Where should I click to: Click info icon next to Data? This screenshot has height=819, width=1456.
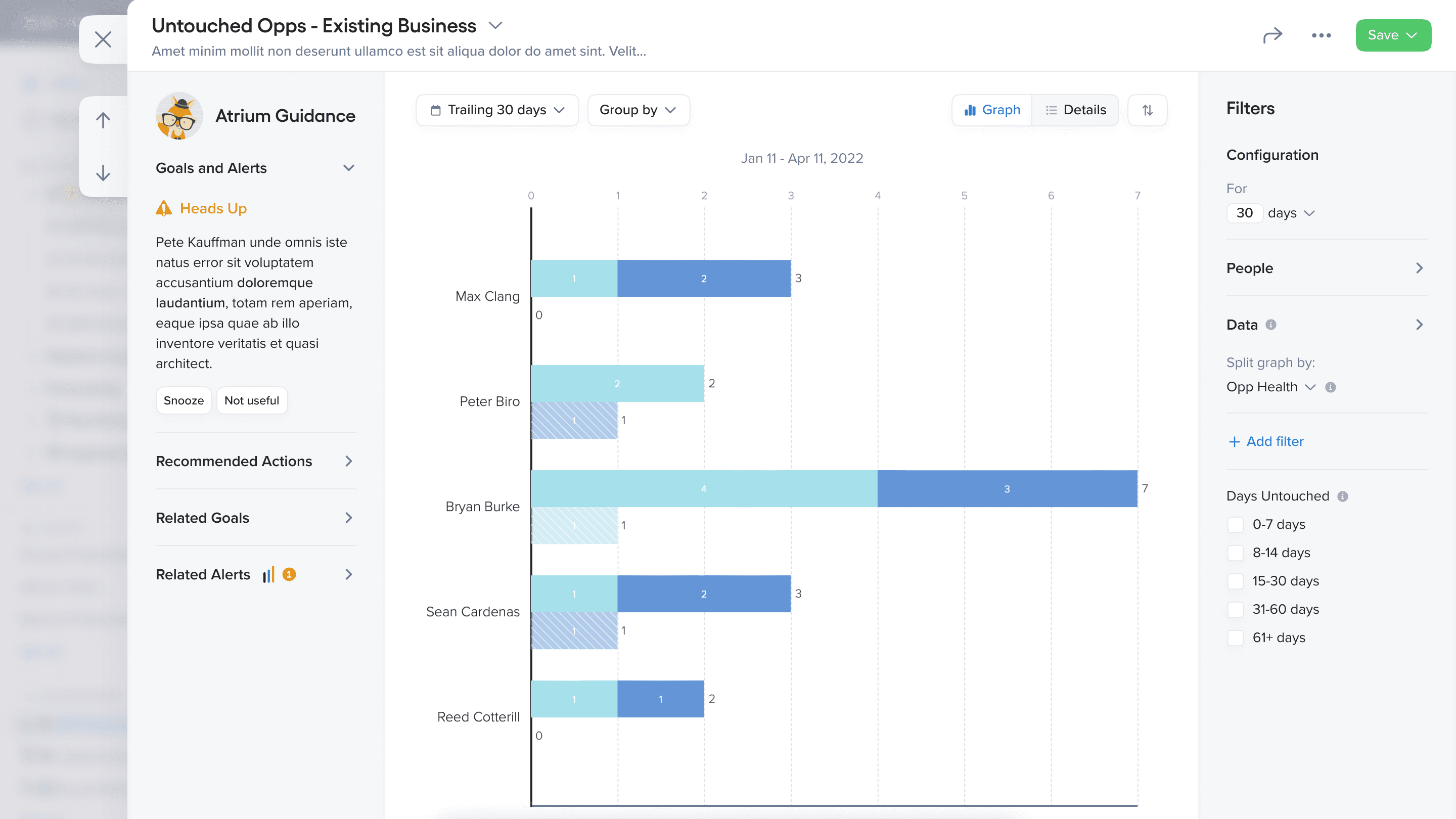pos(1270,325)
